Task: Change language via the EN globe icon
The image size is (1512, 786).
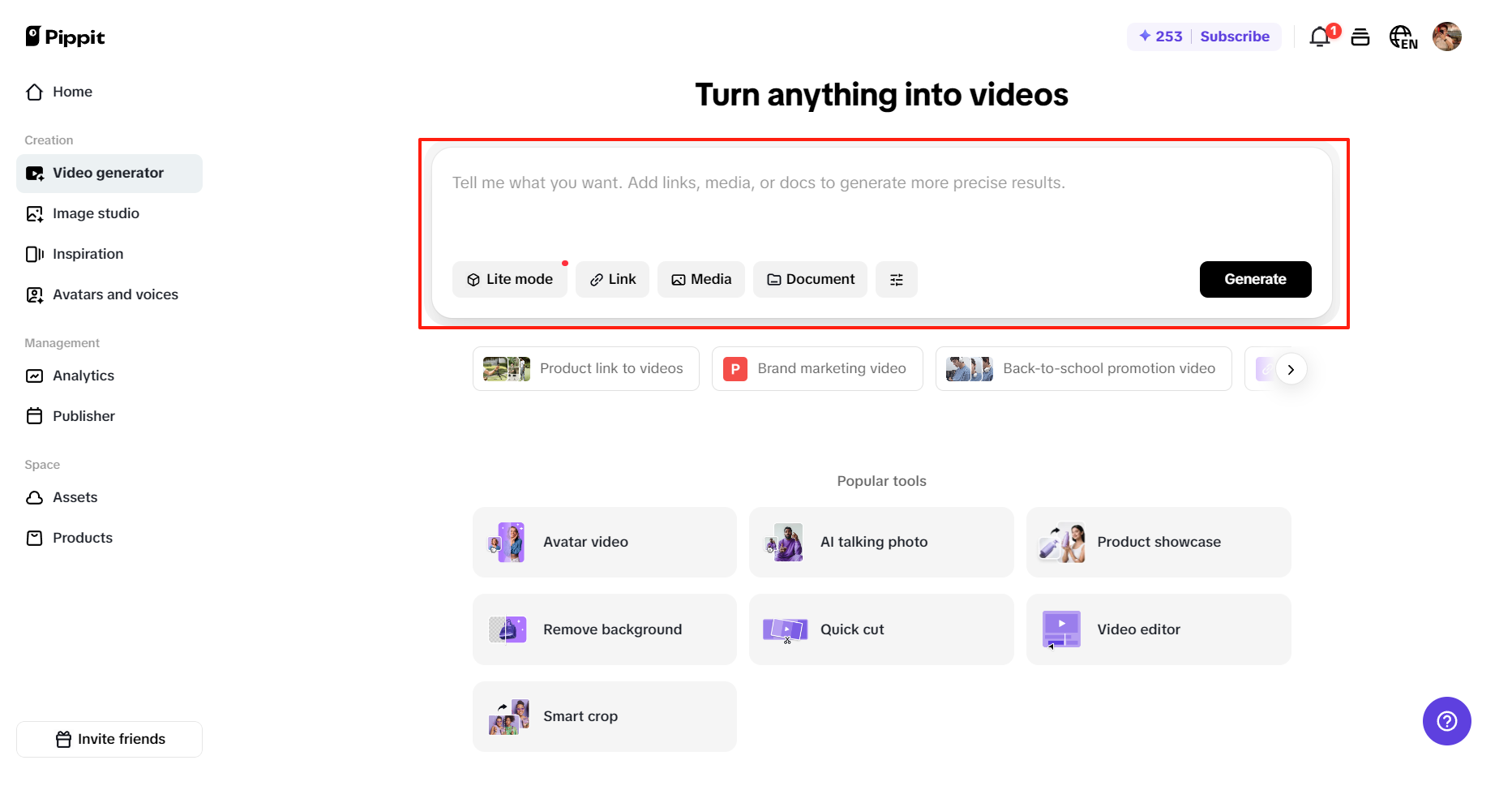Action: 1403,37
